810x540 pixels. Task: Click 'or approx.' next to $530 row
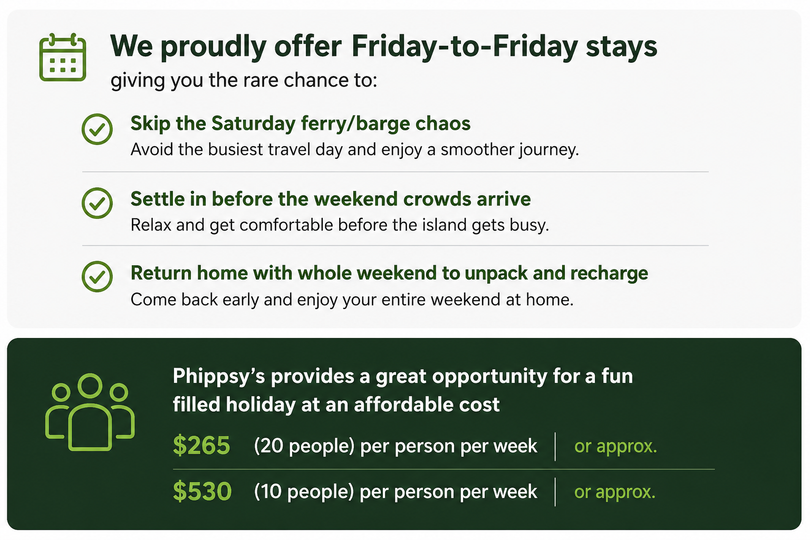615,492
